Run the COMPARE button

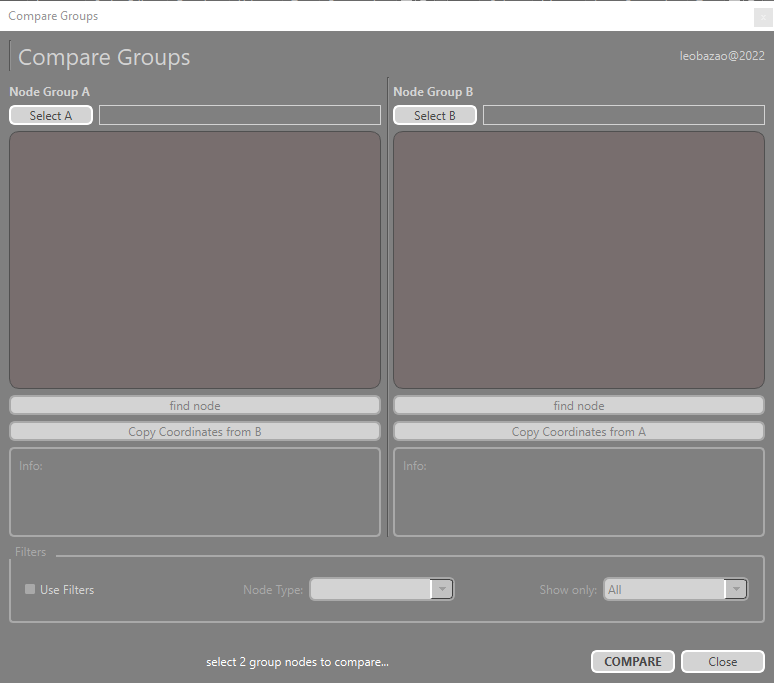[x=633, y=662]
